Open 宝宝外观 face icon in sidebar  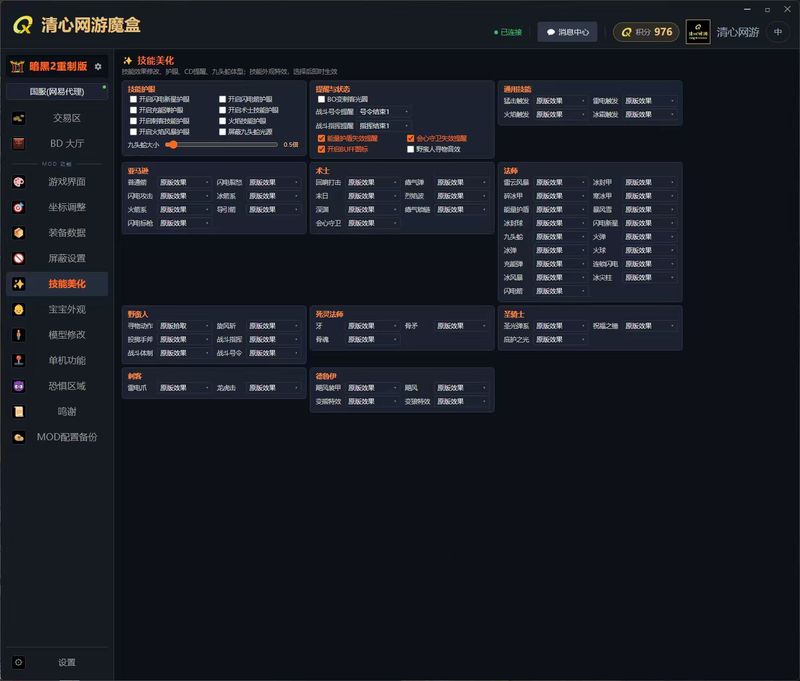click(x=19, y=310)
